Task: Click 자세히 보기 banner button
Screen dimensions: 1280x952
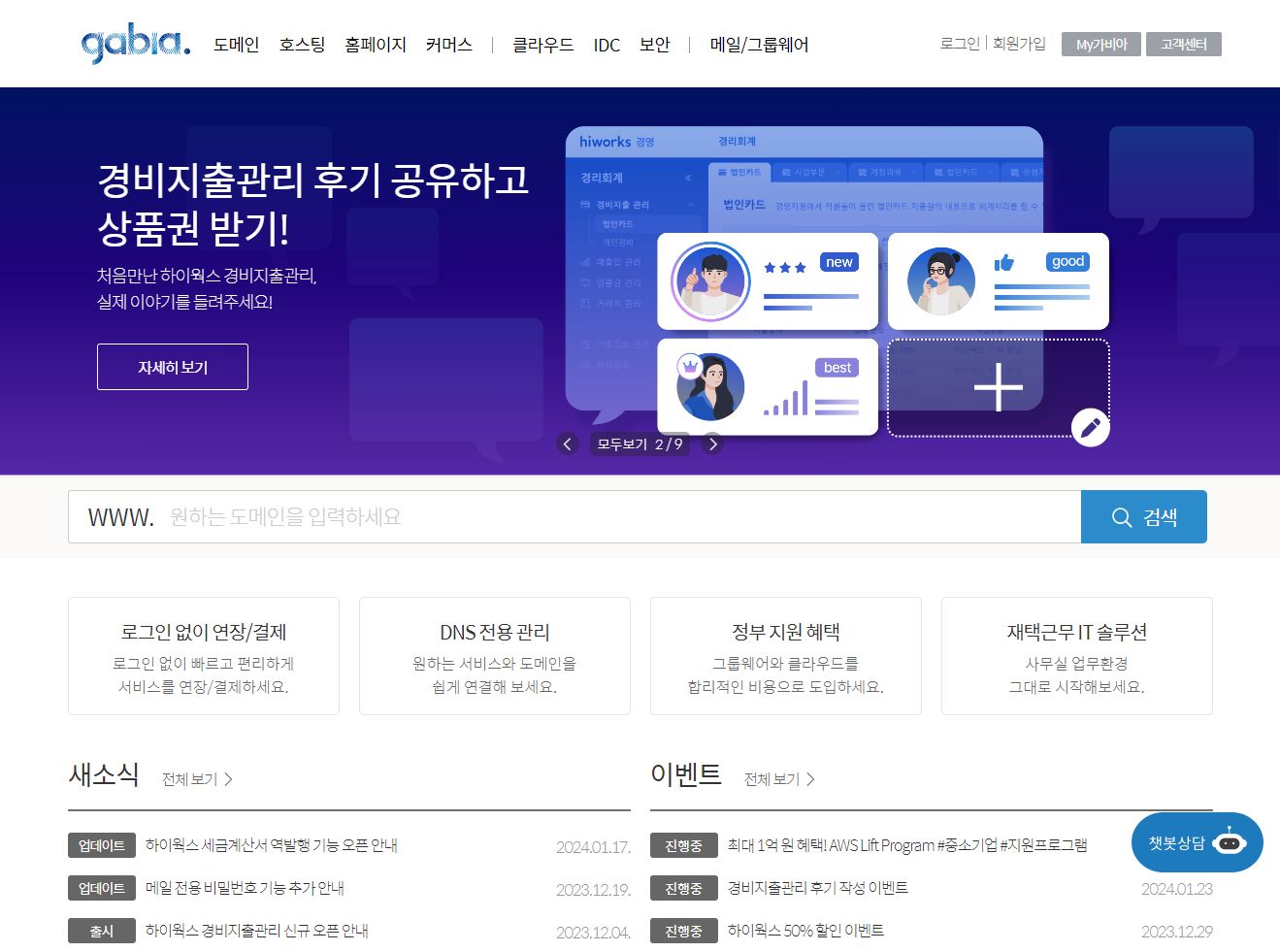Action: (173, 367)
